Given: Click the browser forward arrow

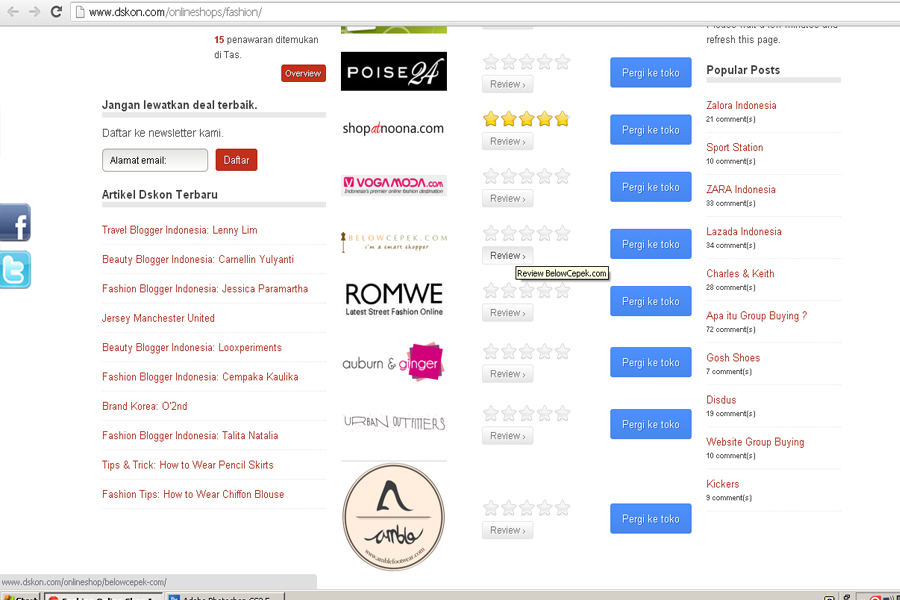Looking at the screenshot, I should click(34, 11).
